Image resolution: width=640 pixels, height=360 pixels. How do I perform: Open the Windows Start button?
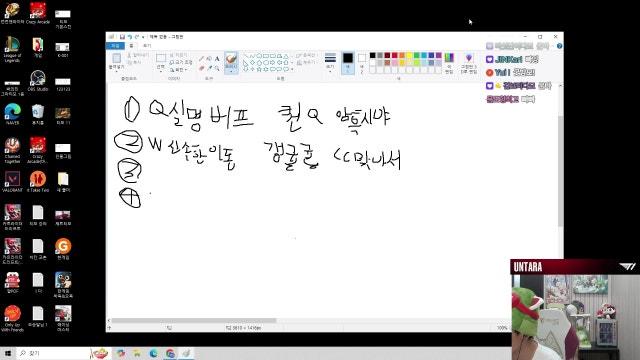tap(8, 353)
